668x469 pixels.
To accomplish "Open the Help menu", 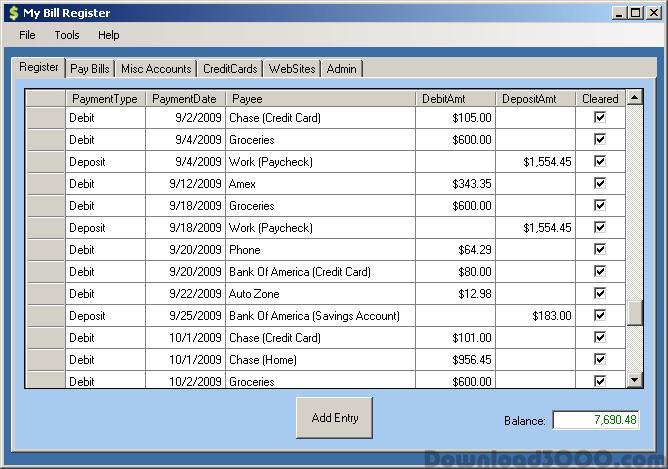I will tap(108, 35).
